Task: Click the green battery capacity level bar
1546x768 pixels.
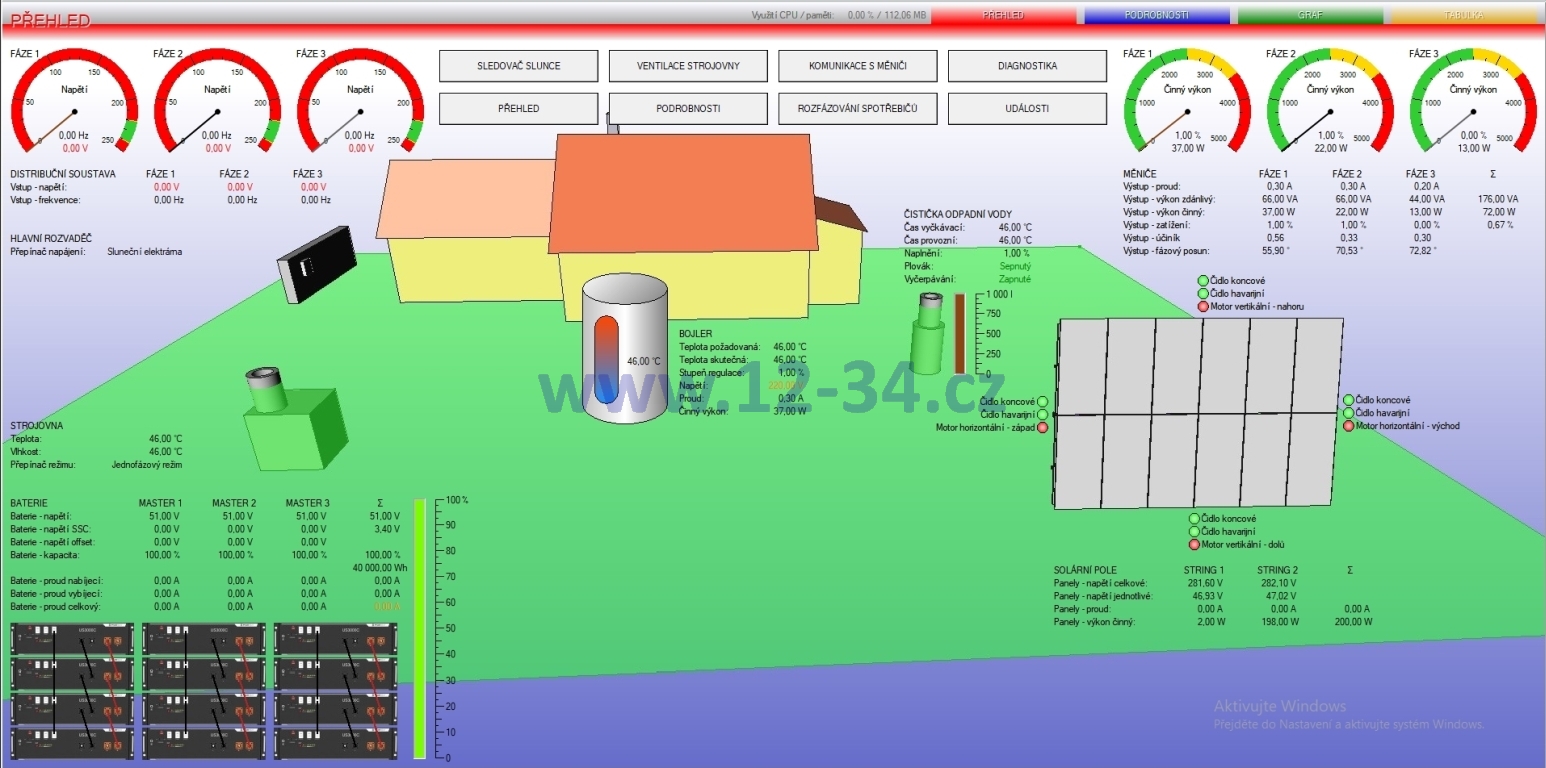Action: click(420, 628)
